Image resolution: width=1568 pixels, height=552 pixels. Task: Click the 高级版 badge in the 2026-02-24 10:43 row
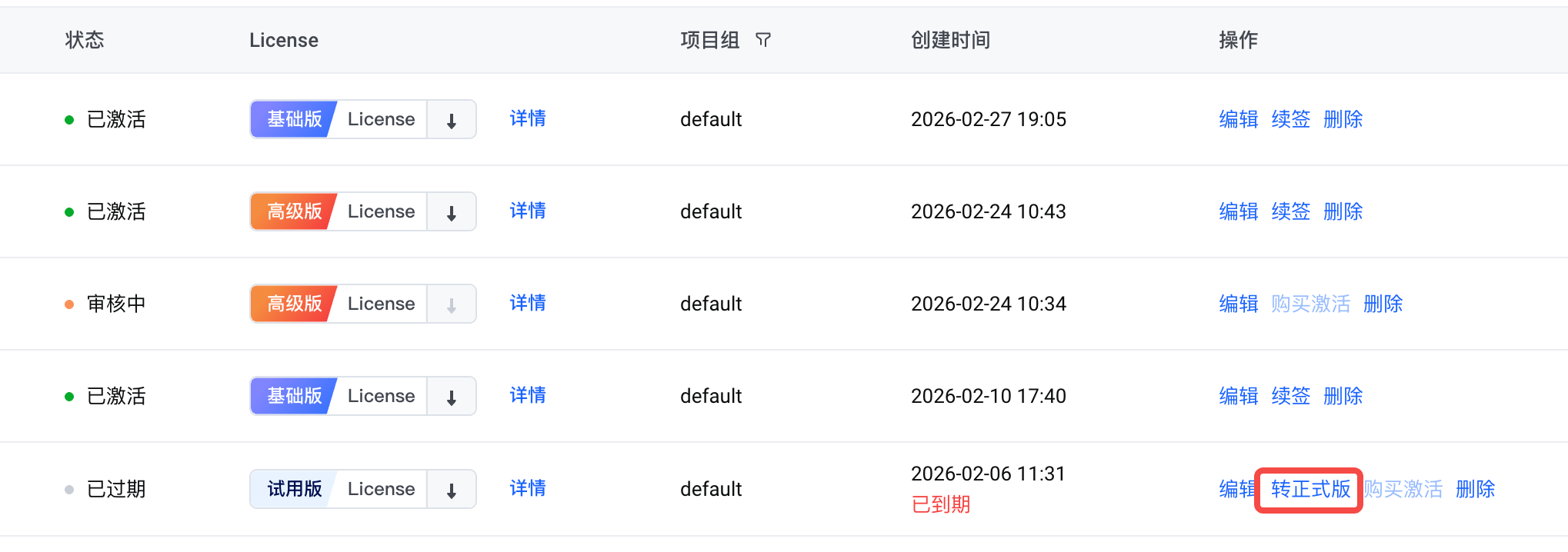pos(294,211)
